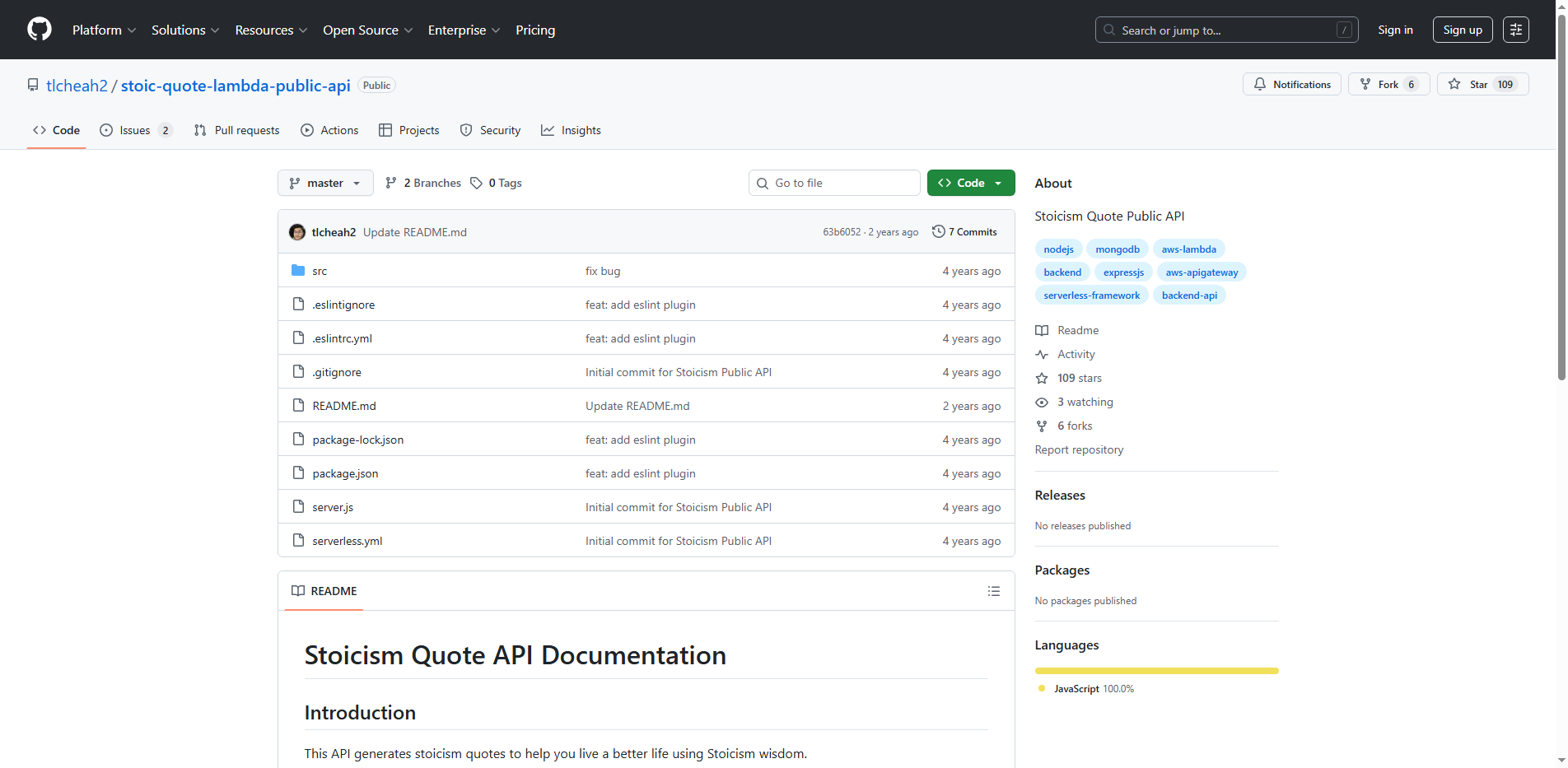Click the eye icon beside 3 watching
This screenshot has height=768, width=1568.
coord(1042,402)
